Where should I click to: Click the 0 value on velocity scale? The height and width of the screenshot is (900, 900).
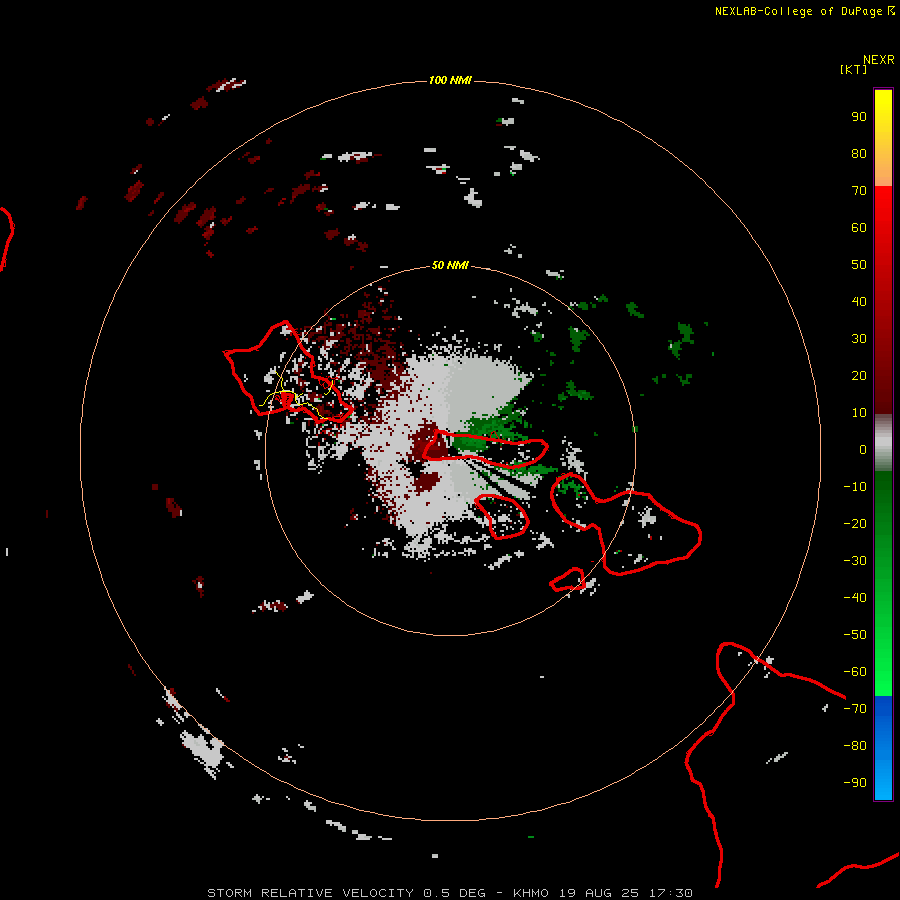[x=863, y=449]
